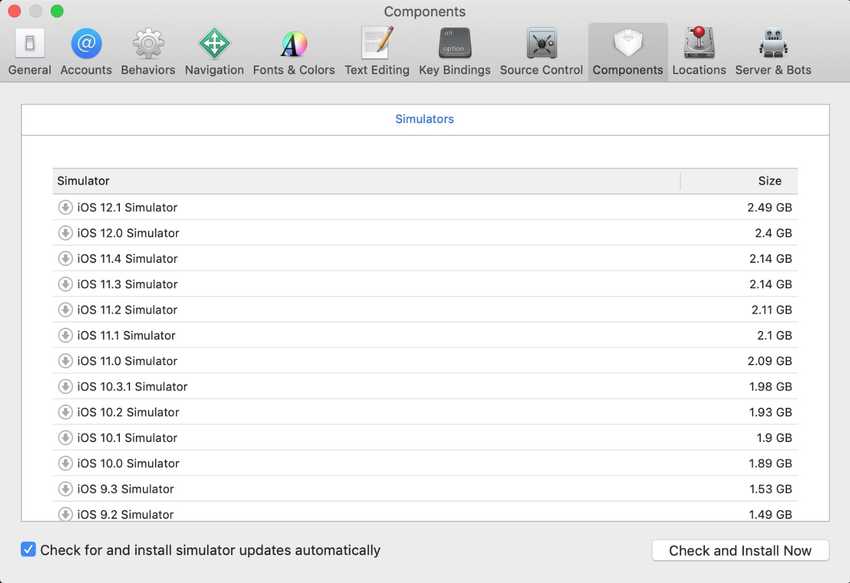Open the General preferences pane
The image size is (850, 583).
(x=30, y=53)
